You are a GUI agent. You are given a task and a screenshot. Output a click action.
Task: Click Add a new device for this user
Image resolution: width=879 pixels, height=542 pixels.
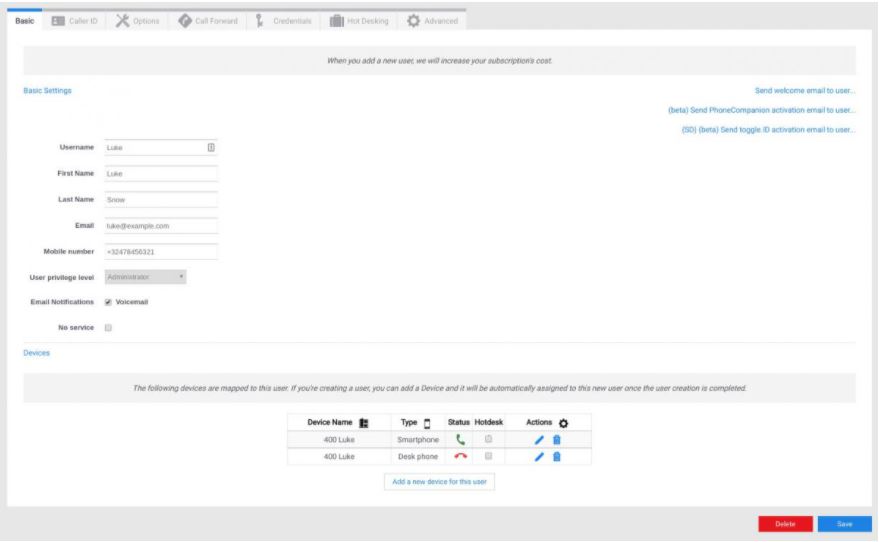point(439,481)
